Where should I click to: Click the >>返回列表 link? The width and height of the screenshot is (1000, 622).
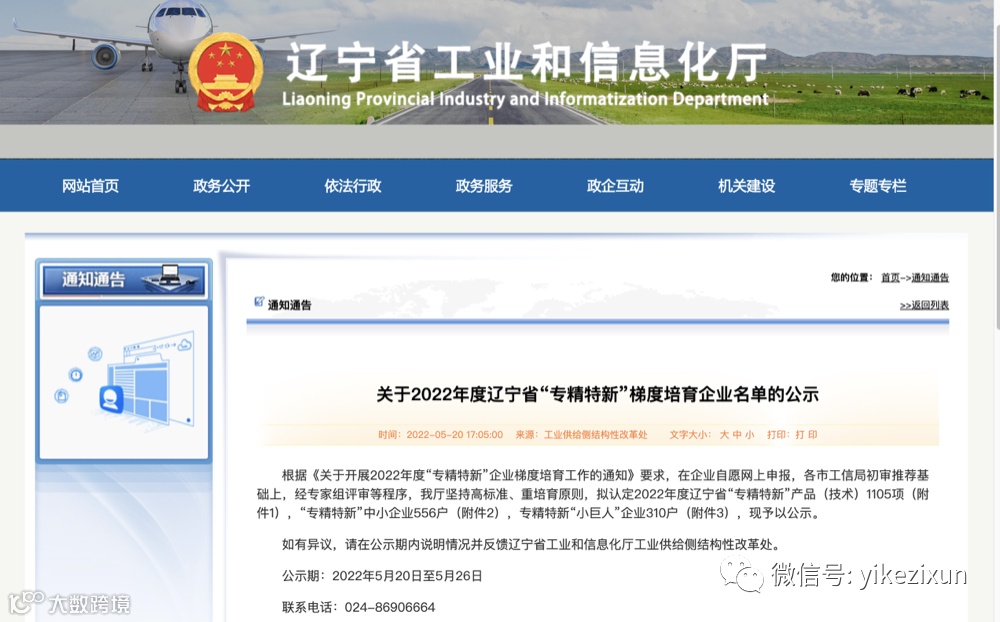(x=924, y=306)
